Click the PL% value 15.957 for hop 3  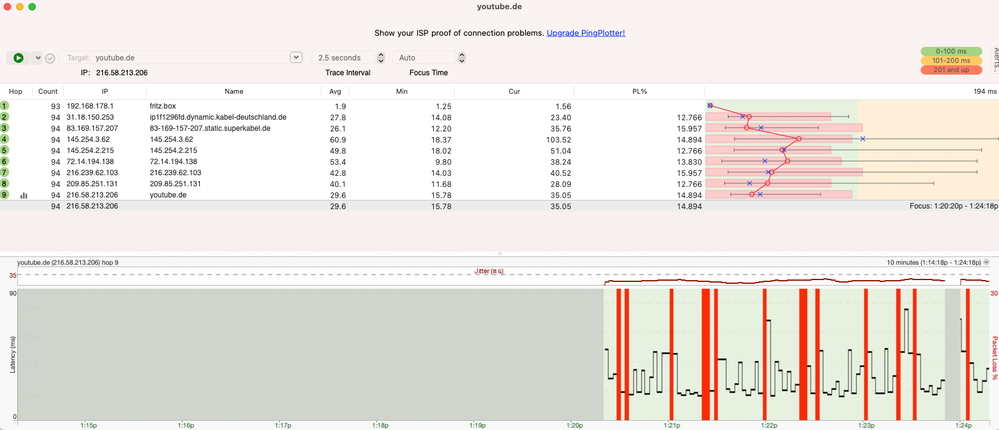pyautogui.click(x=689, y=128)
